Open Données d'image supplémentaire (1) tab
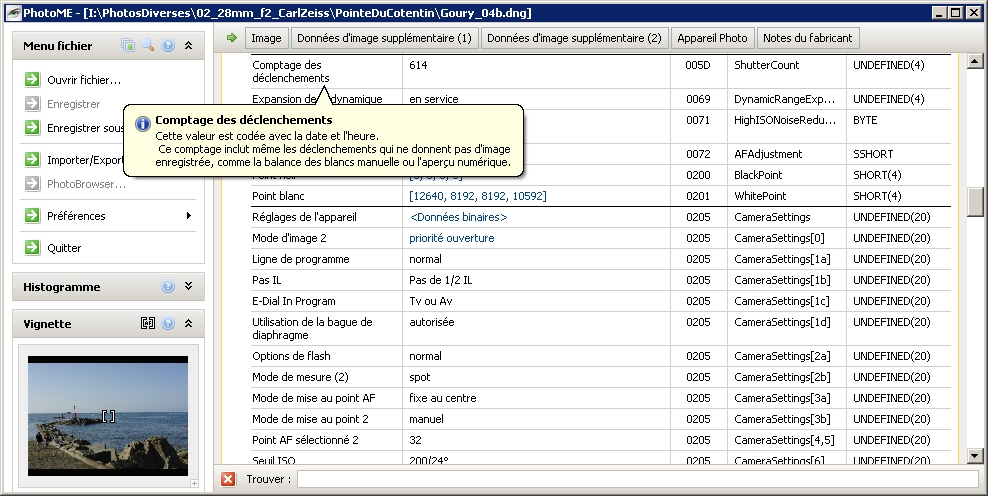The height and width of the screenshot is (496, 988). point(384,38)
